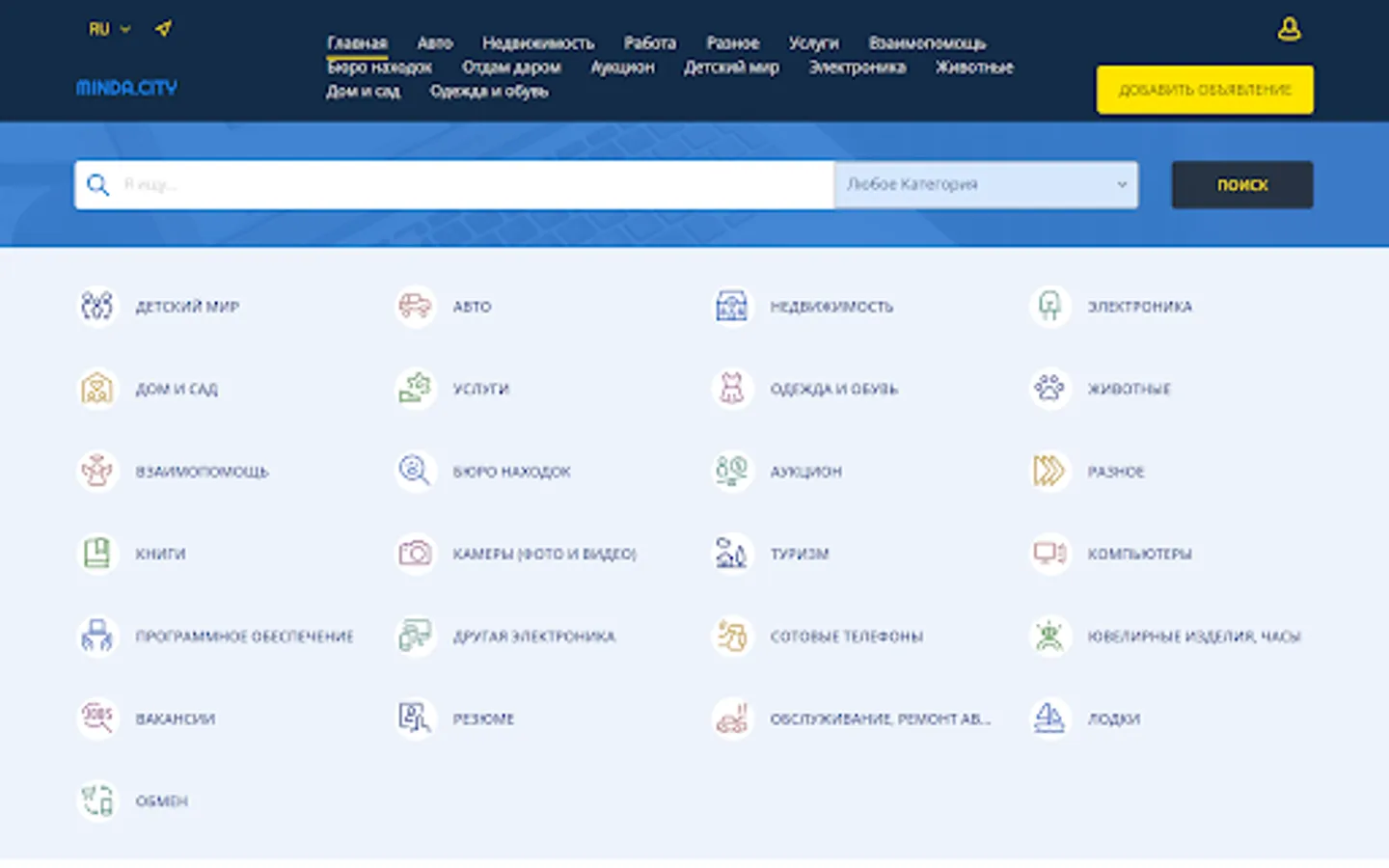Click the Поиск search button
Image resolution: width=1389 pixels, height=868 pixels.
pos(1241,184)
